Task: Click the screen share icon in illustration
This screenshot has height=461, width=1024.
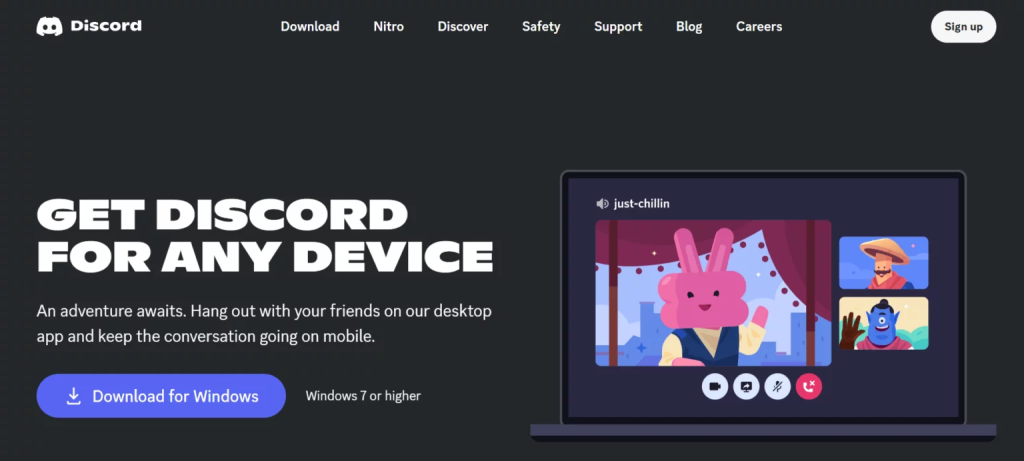Action: point(746,387)
